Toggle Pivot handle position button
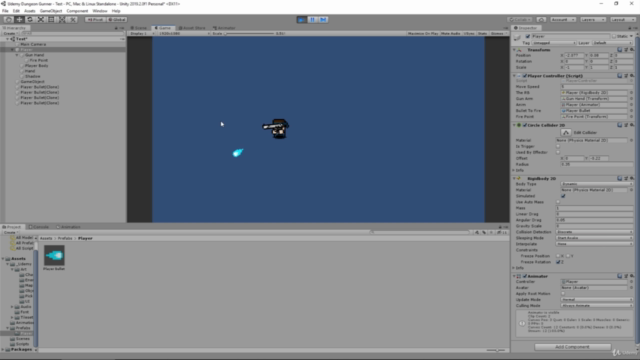640x360 pixels. tap(96, 19)
